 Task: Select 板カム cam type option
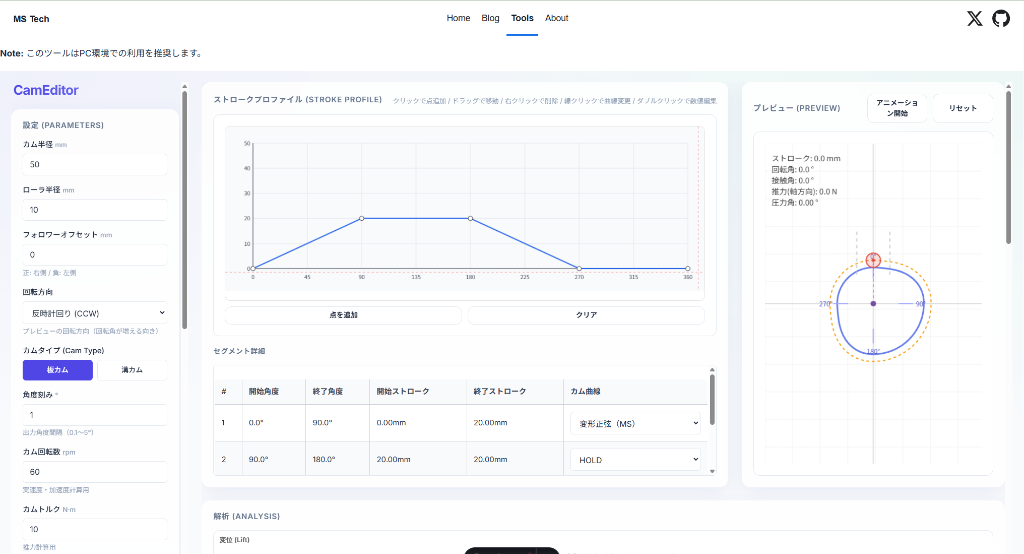pos(58,370)
